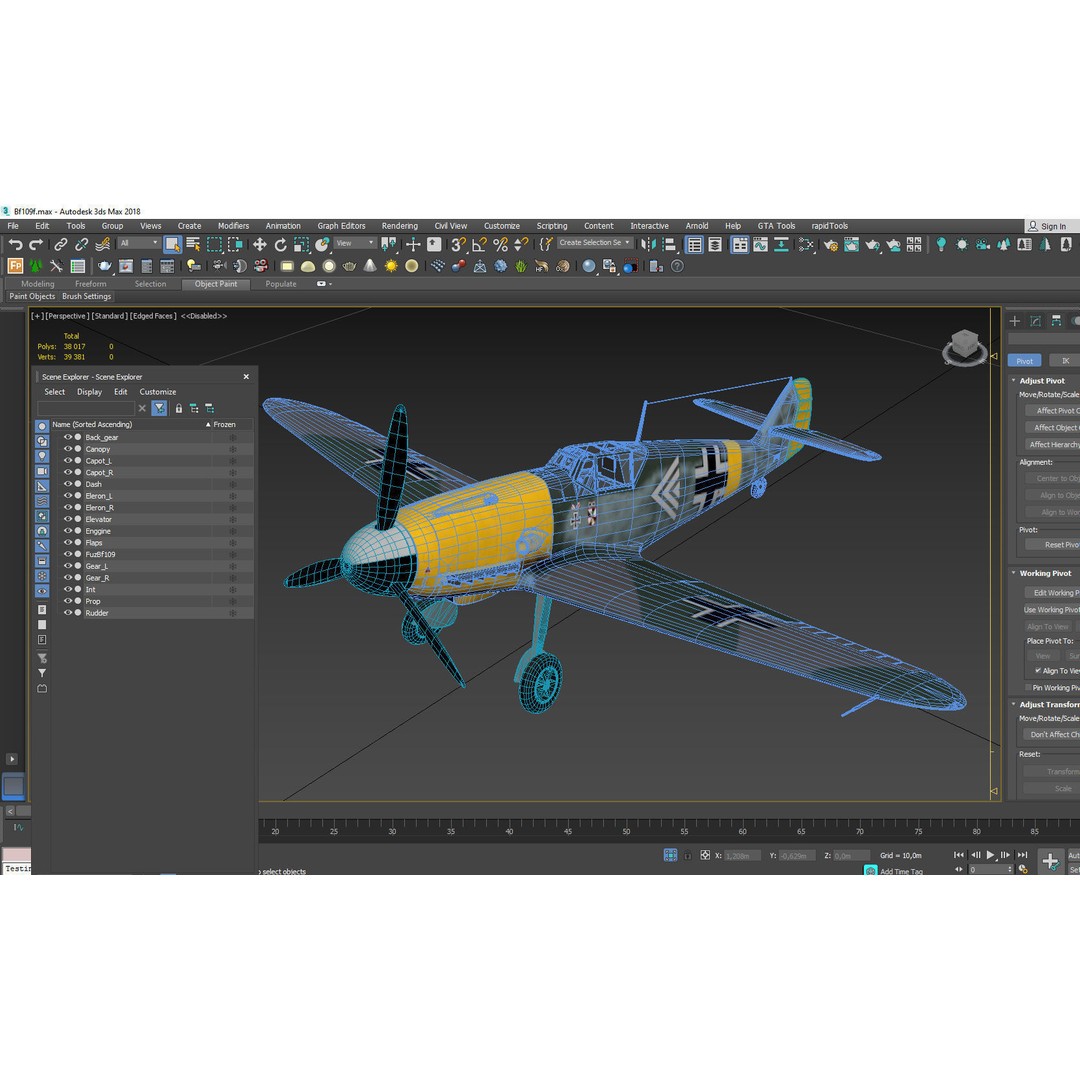Open the Graph Editors menu
The image size is (1080, 1080).
pos(341,226)
